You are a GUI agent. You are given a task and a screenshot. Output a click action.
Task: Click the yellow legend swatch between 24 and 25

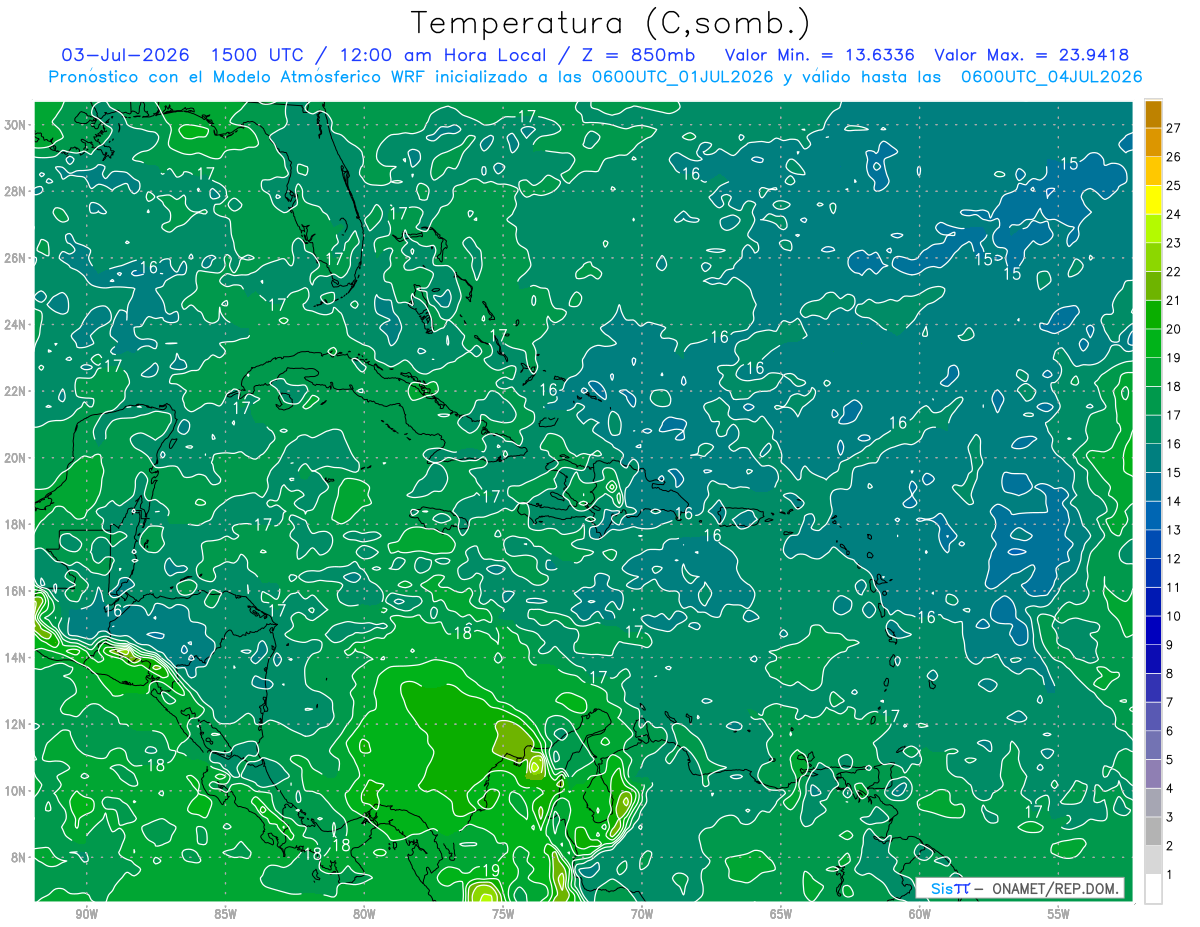(1154, 199)
